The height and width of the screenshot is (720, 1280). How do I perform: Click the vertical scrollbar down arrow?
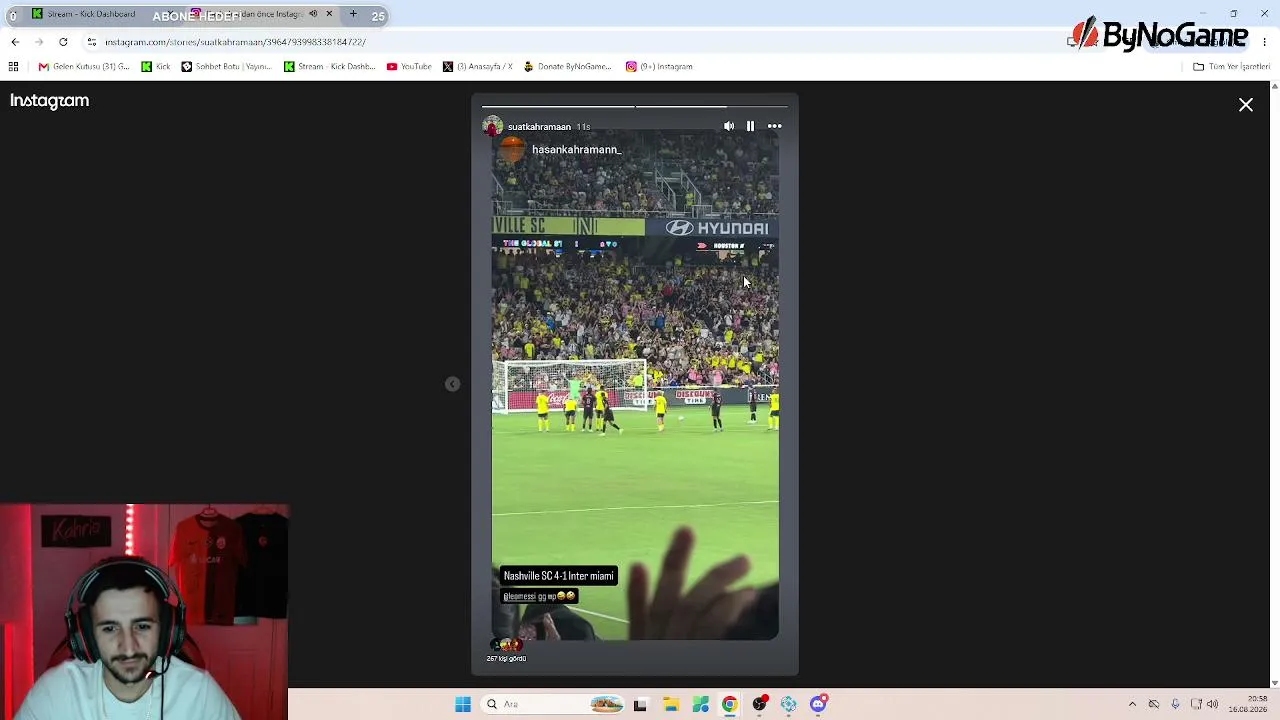pos(1274,683)
